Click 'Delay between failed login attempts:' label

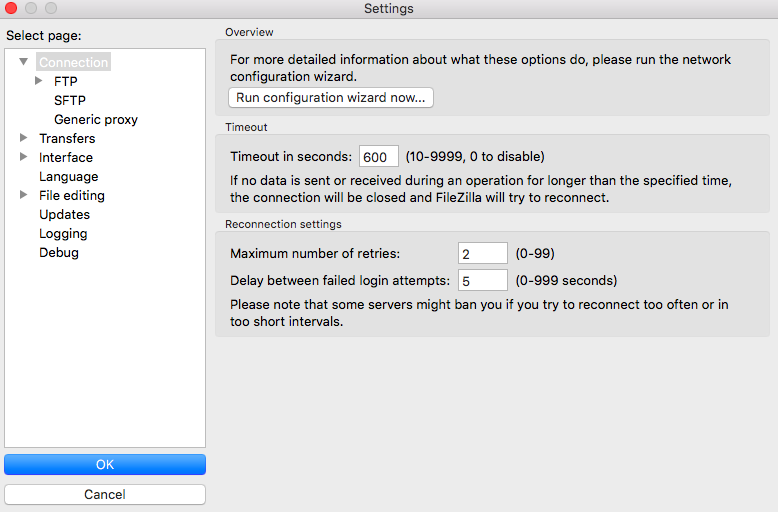tap(340, 281)
